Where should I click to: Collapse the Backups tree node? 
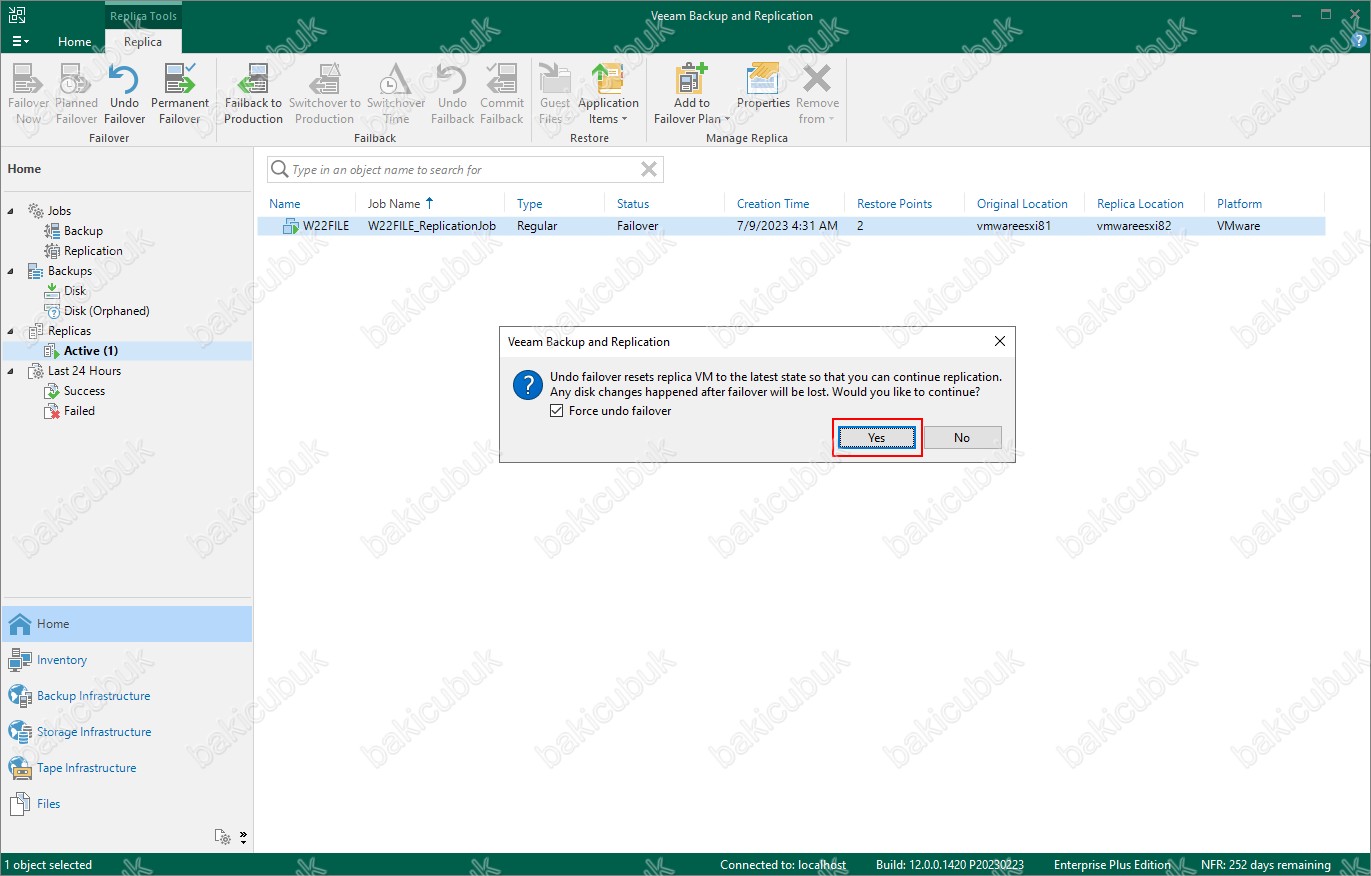(x=11, y=271)
